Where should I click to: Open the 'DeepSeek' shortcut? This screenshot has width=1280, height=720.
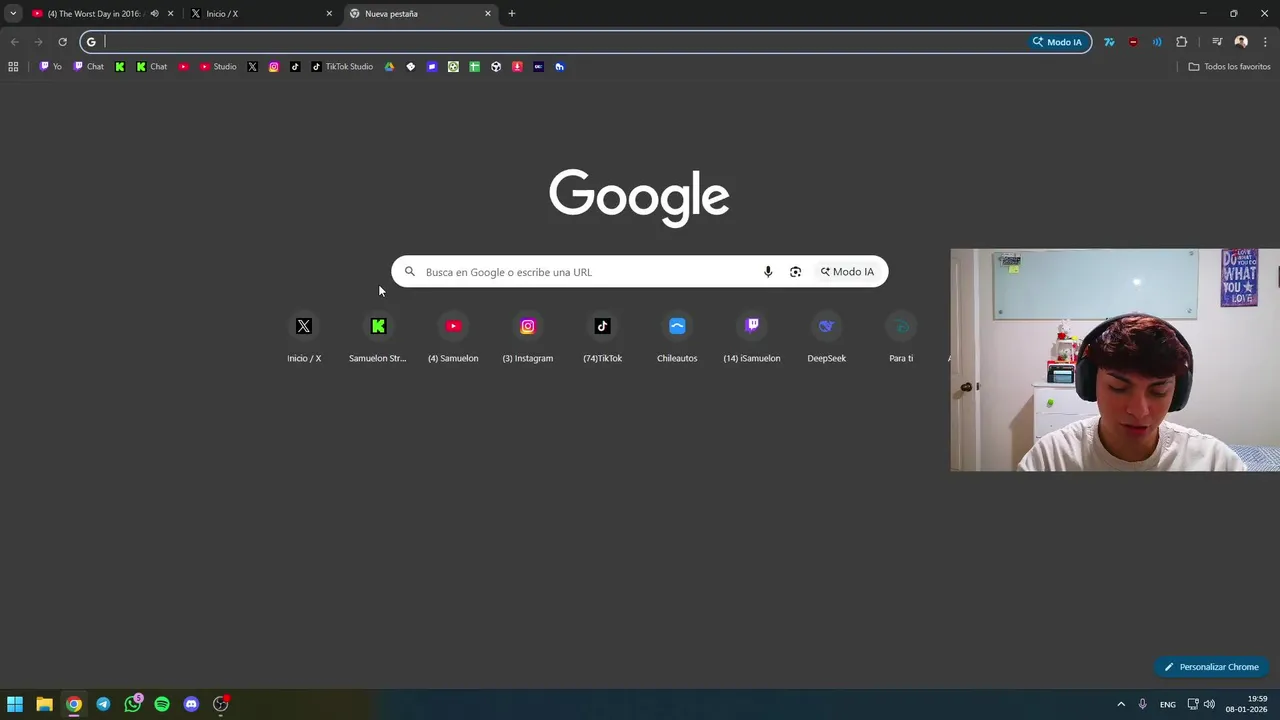click(x=826, y=338)
